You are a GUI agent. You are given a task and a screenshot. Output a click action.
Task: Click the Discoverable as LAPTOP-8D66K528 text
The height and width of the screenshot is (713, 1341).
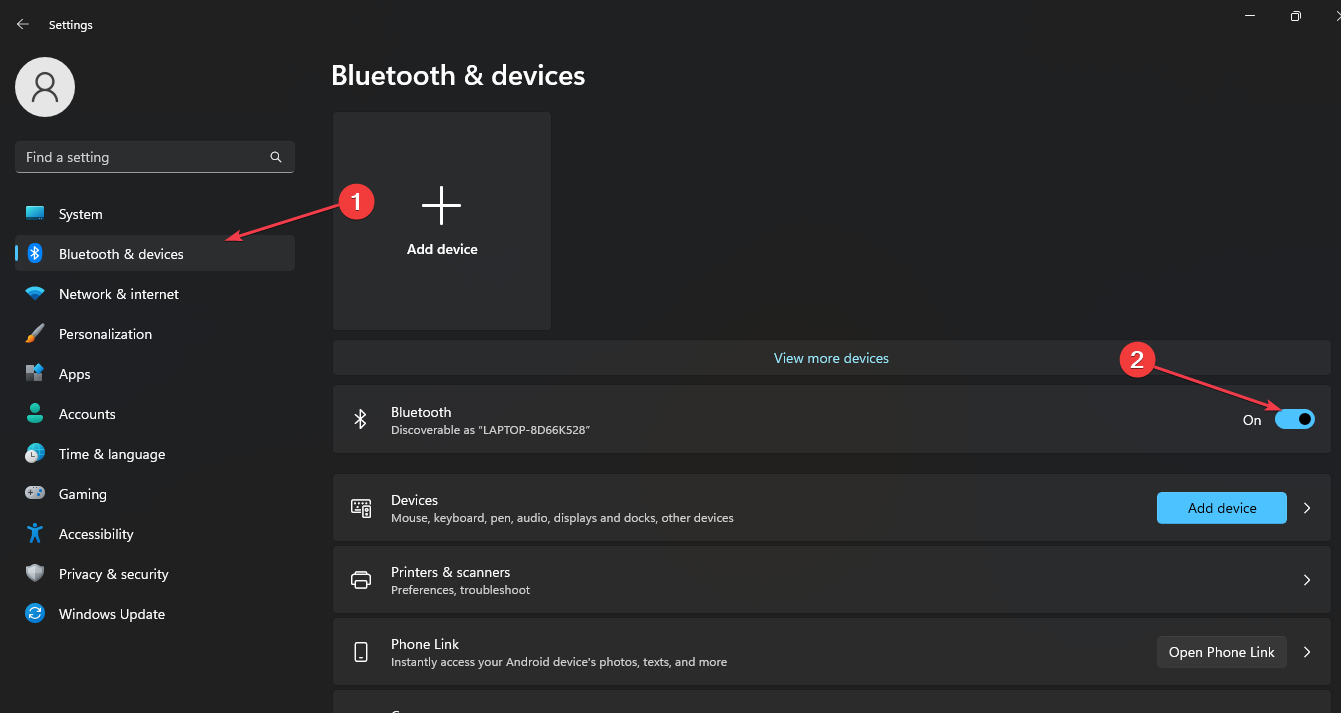pos(490,430)
